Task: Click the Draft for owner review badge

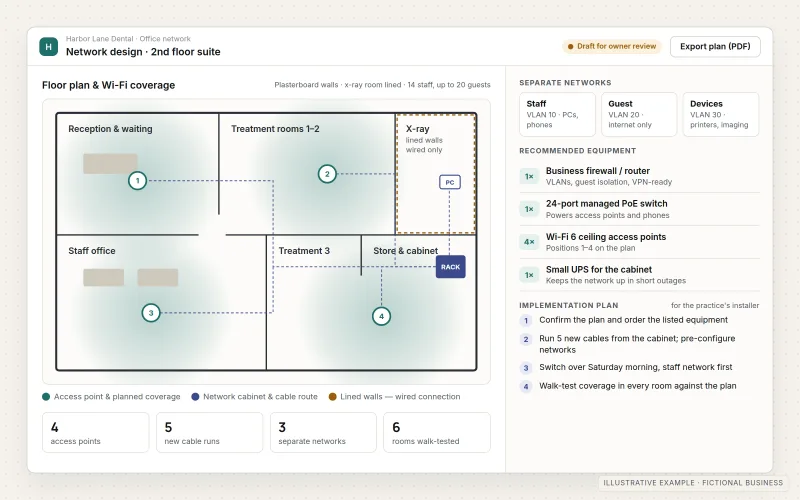Action: pos(612,46)
